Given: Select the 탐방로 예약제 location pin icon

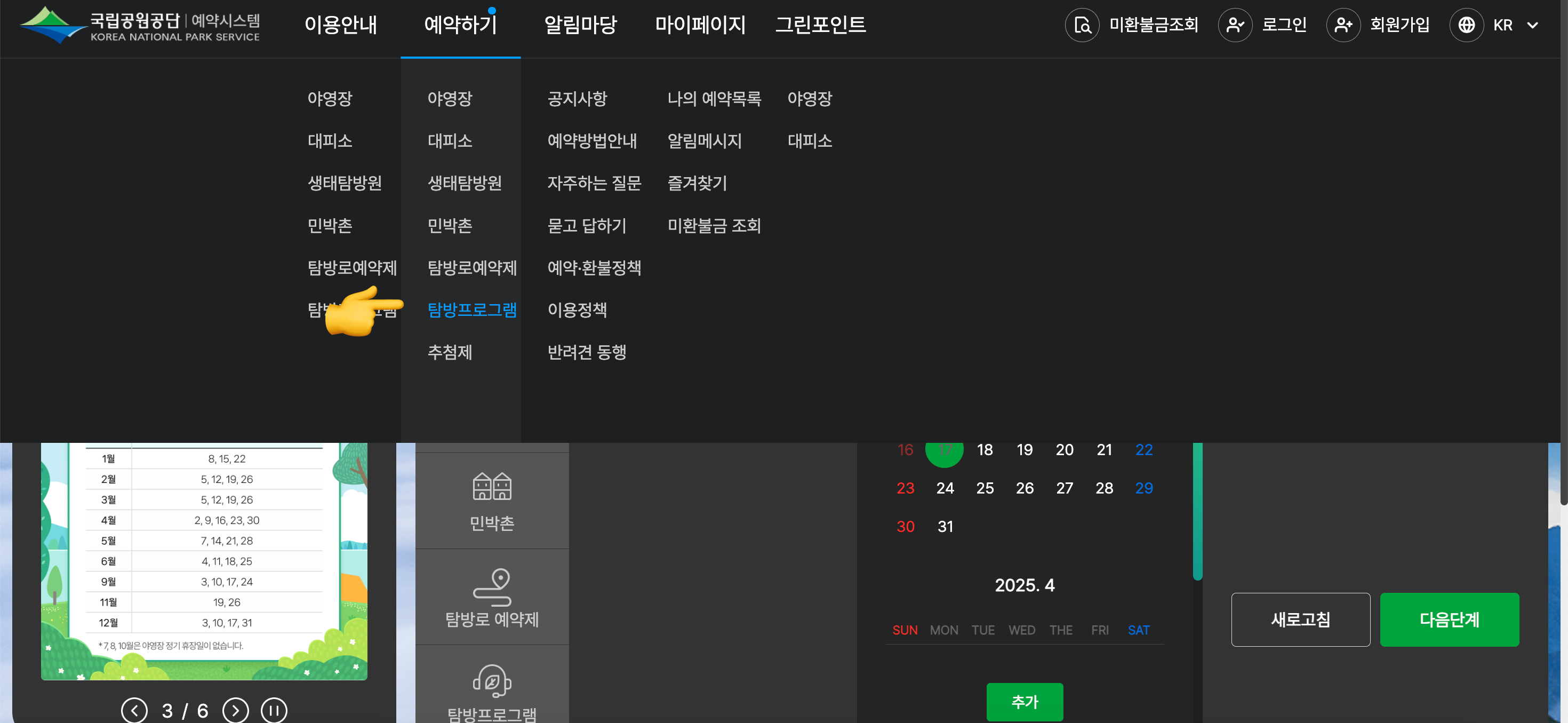Looking at the screenshot, I should [x=492, y=586].
